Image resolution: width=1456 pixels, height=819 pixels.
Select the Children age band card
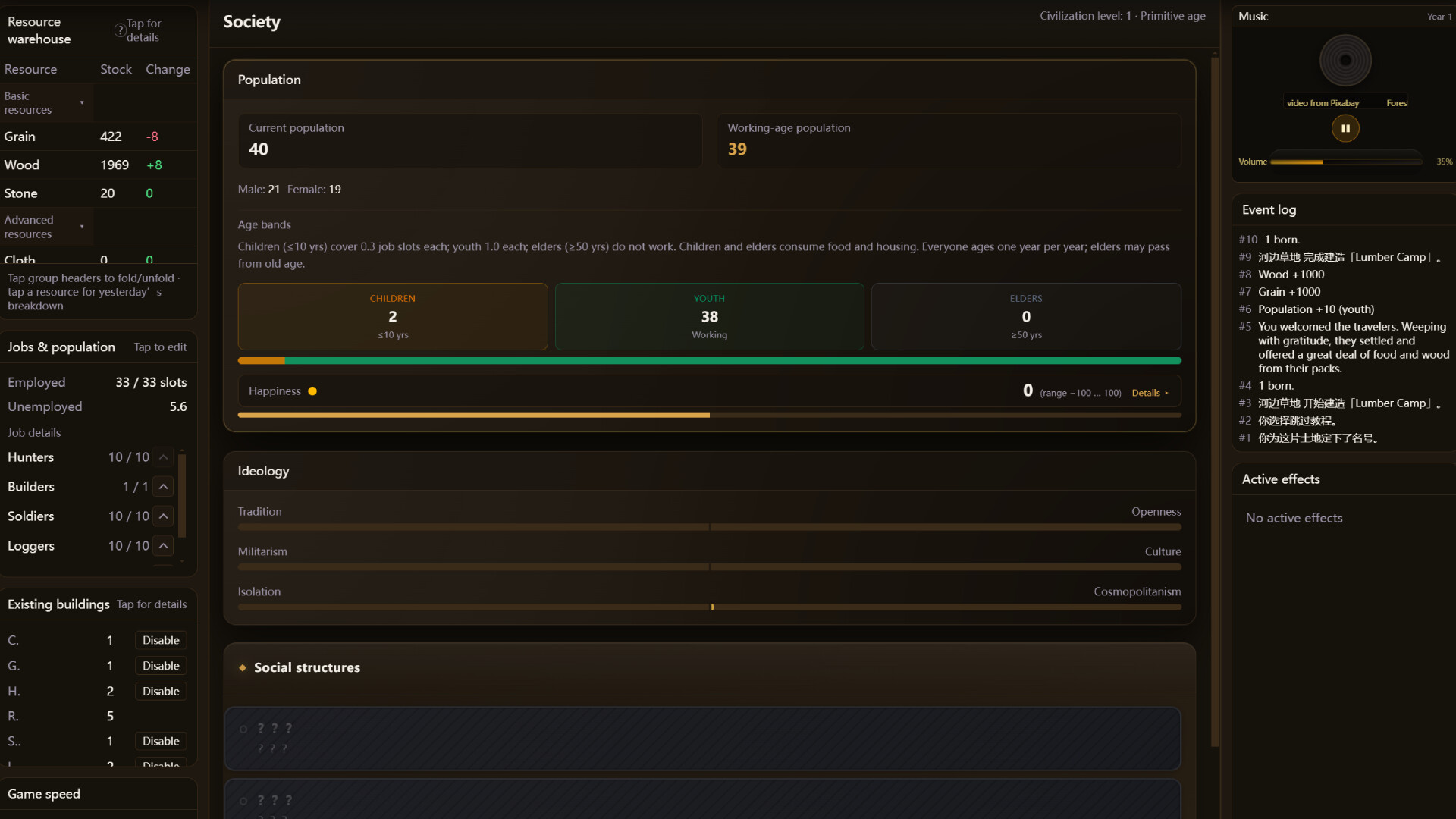click(x=392, y=317)
